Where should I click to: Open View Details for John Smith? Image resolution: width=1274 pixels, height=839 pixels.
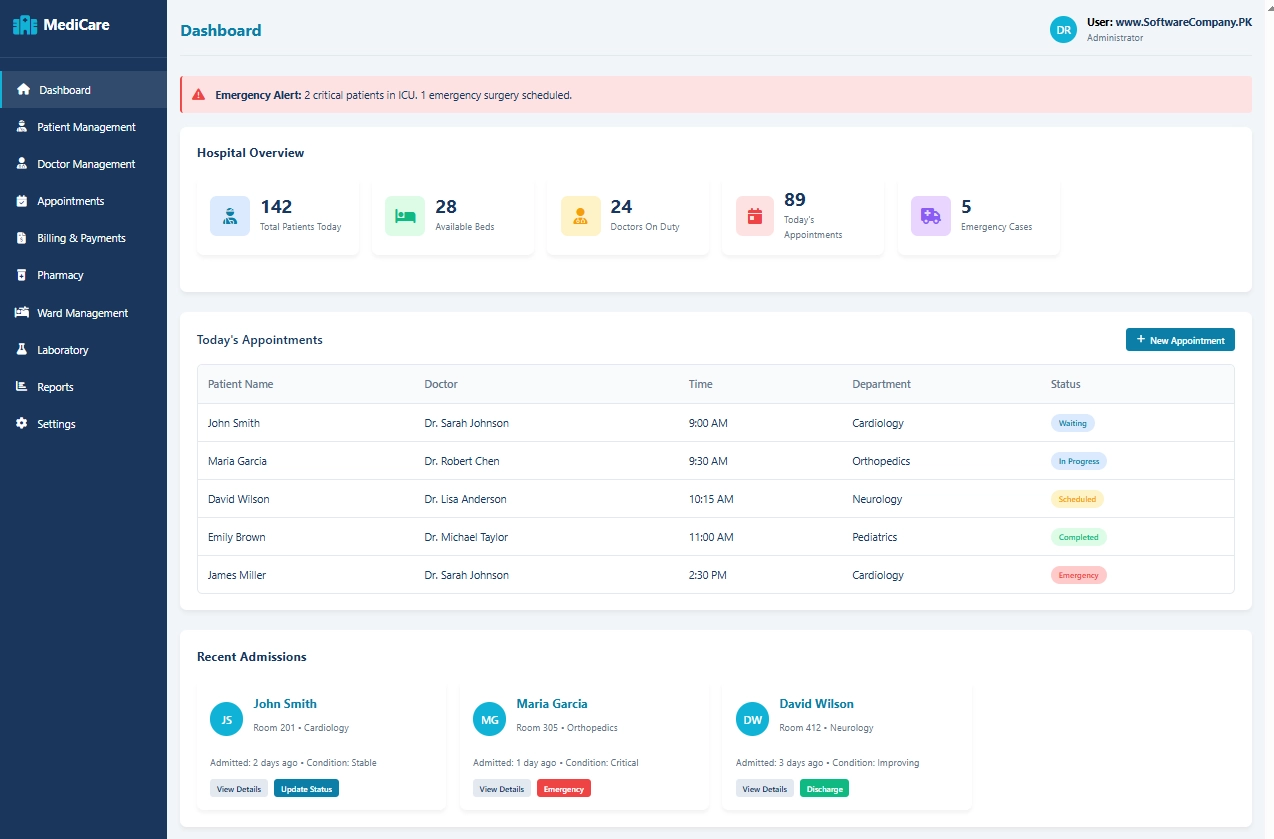click(239, 788)
